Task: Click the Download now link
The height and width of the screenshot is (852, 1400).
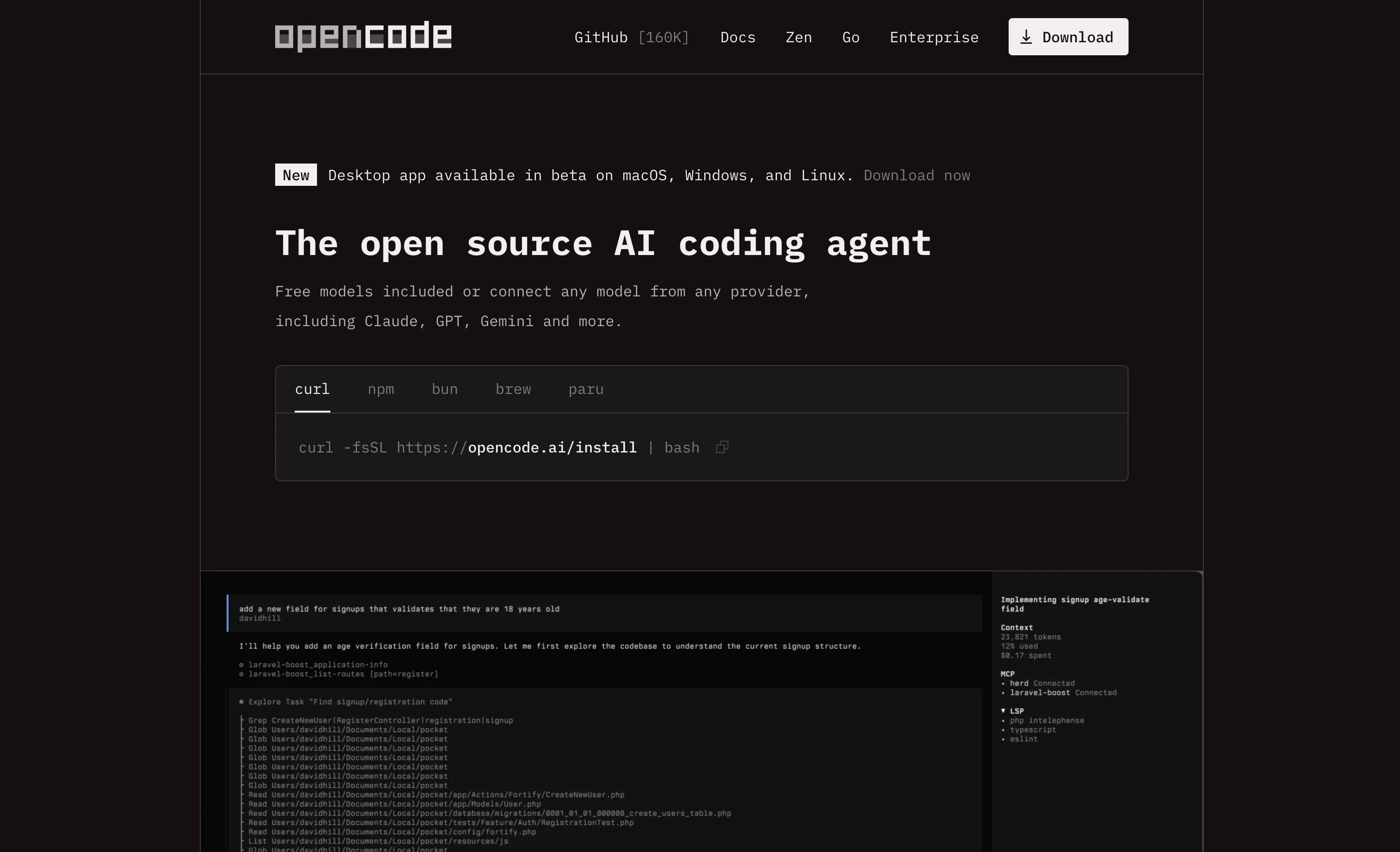Action: (x=917, y=176)
